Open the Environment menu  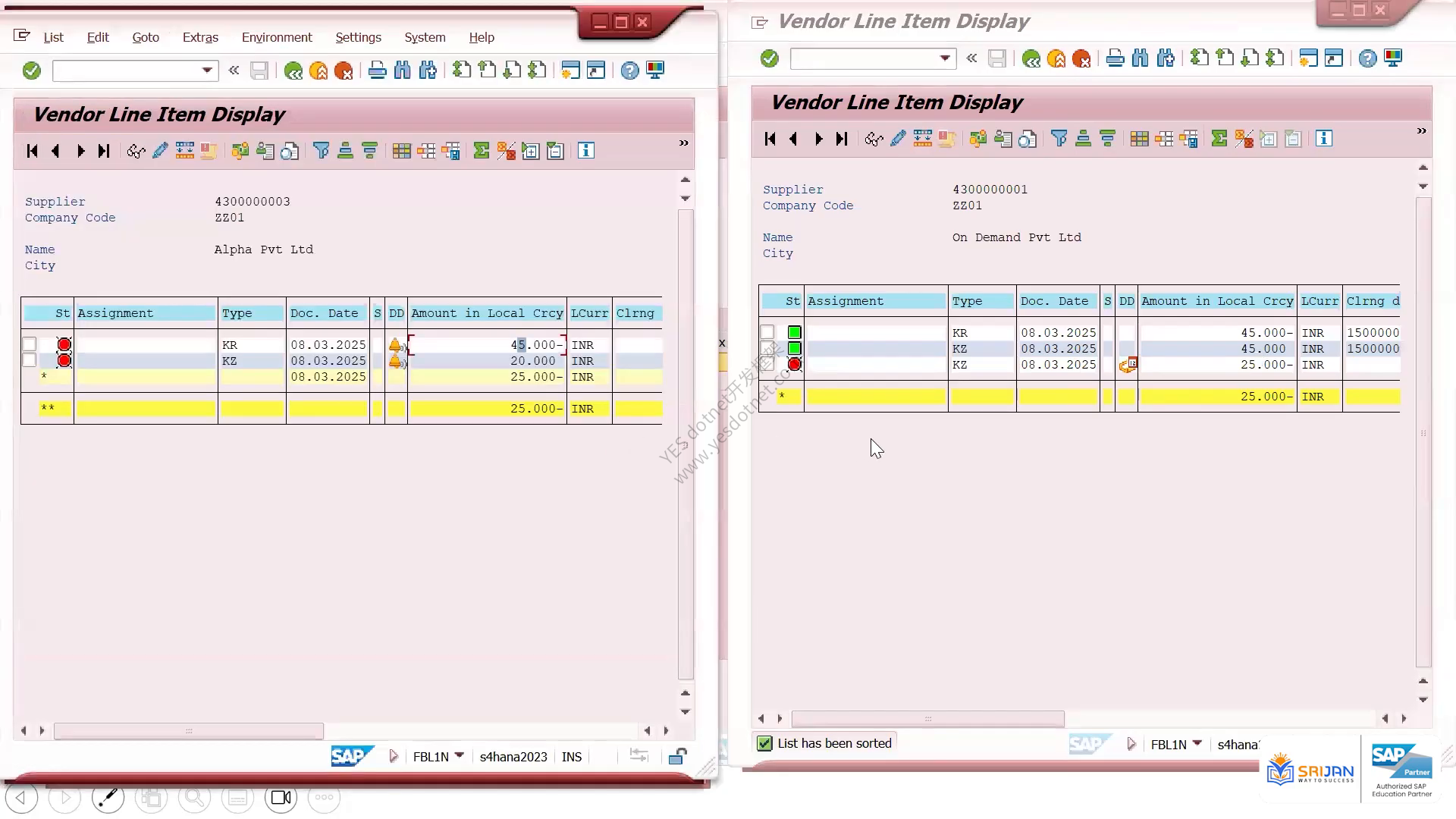[x=277, y=37]
